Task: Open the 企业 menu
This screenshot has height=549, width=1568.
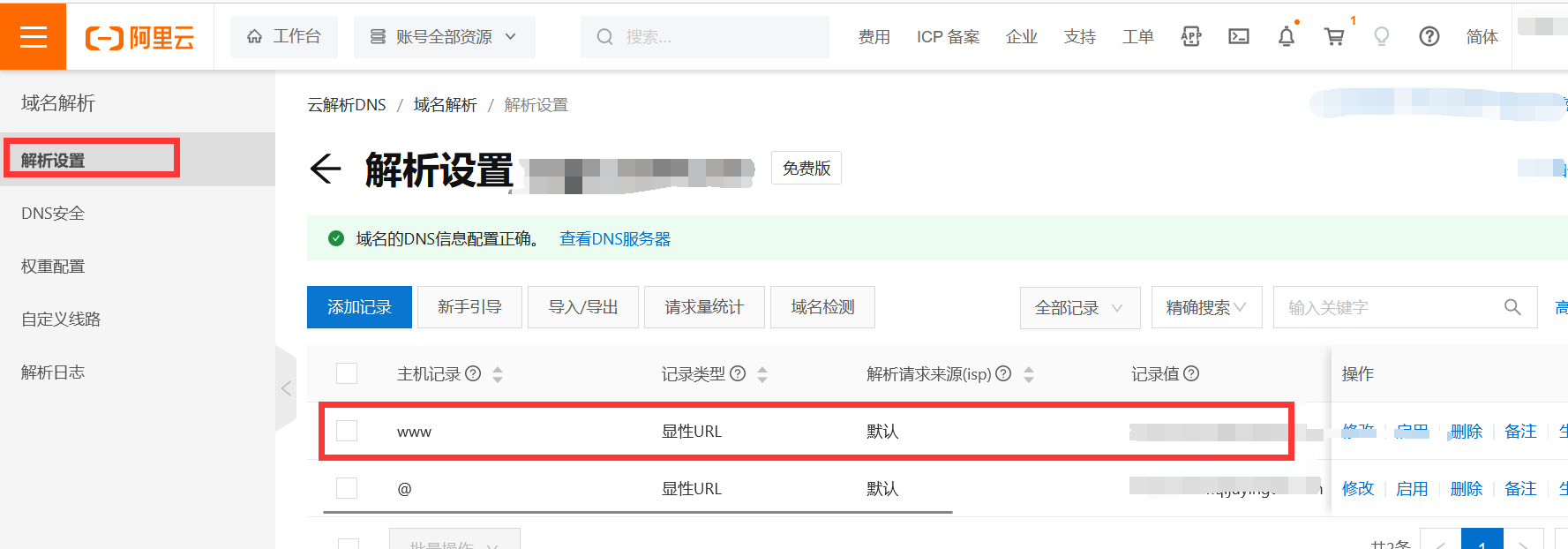Action: coord(1021,37)
